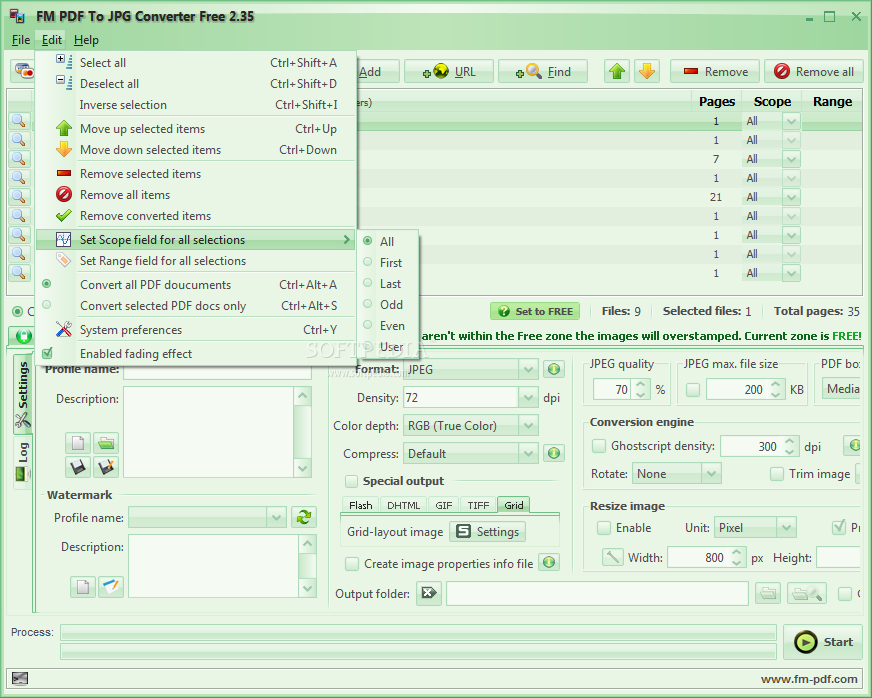
Task: Click the URL toolbar button
Action: (449, 71)
